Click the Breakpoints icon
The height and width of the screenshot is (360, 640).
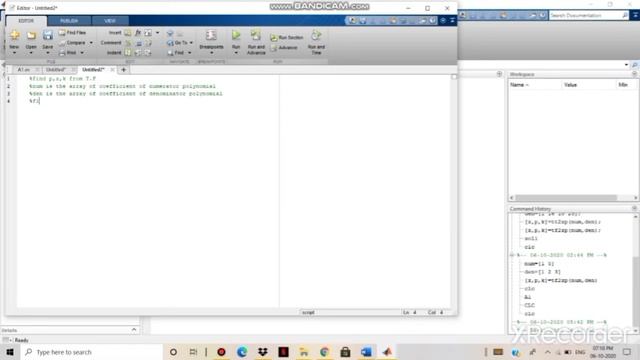211,36
